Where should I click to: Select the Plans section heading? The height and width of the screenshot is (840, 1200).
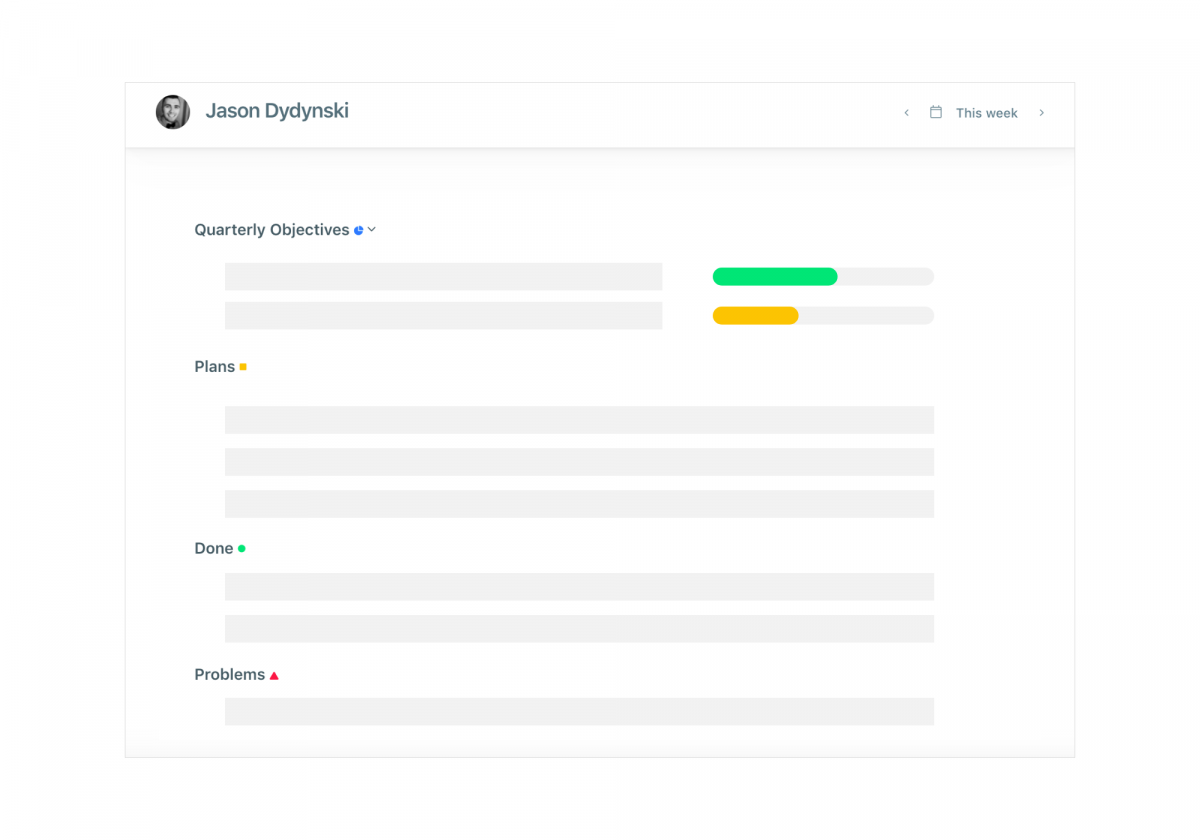tap(213, 366)
